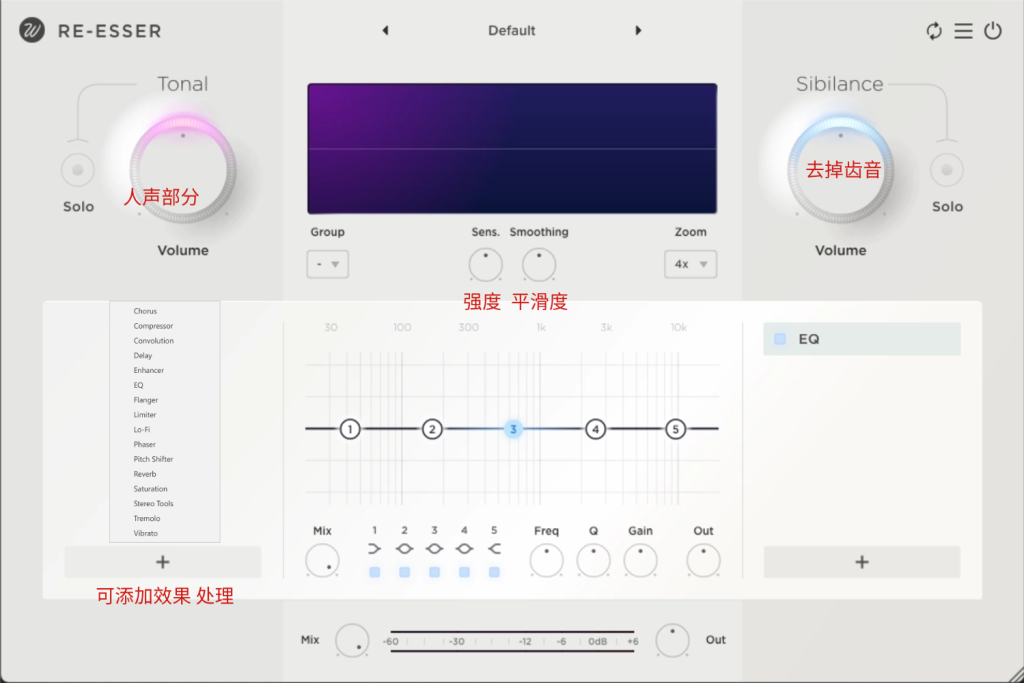Viewport: 1024px width, 683px height.
Task: Click the EQ Out knob
Action: (x=703, y=560)
